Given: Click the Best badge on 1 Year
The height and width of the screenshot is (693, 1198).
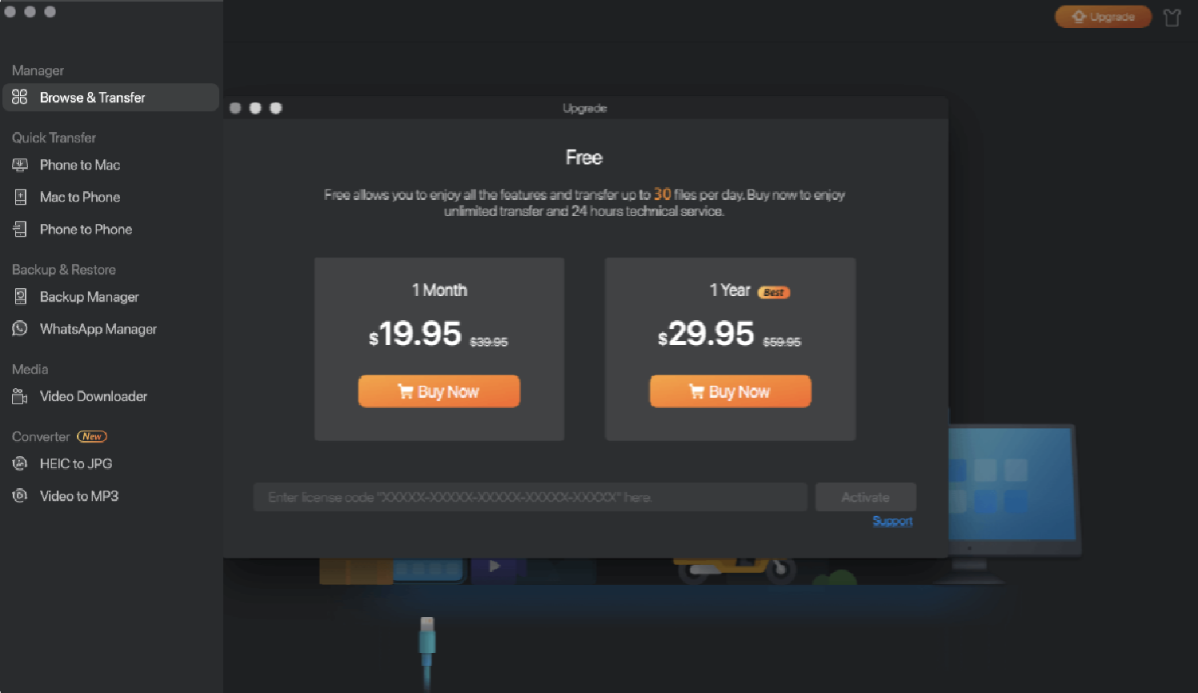Looking at the screenshot, I should (773, 292).
